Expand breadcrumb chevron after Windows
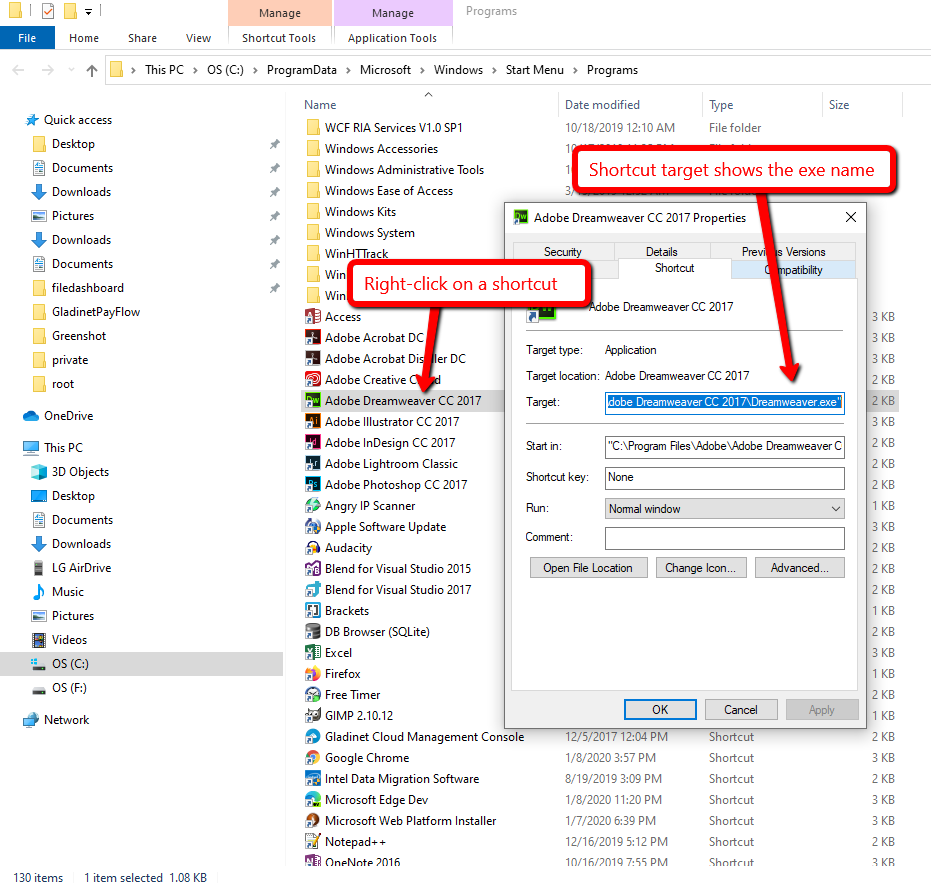 [x=494, y=70]
